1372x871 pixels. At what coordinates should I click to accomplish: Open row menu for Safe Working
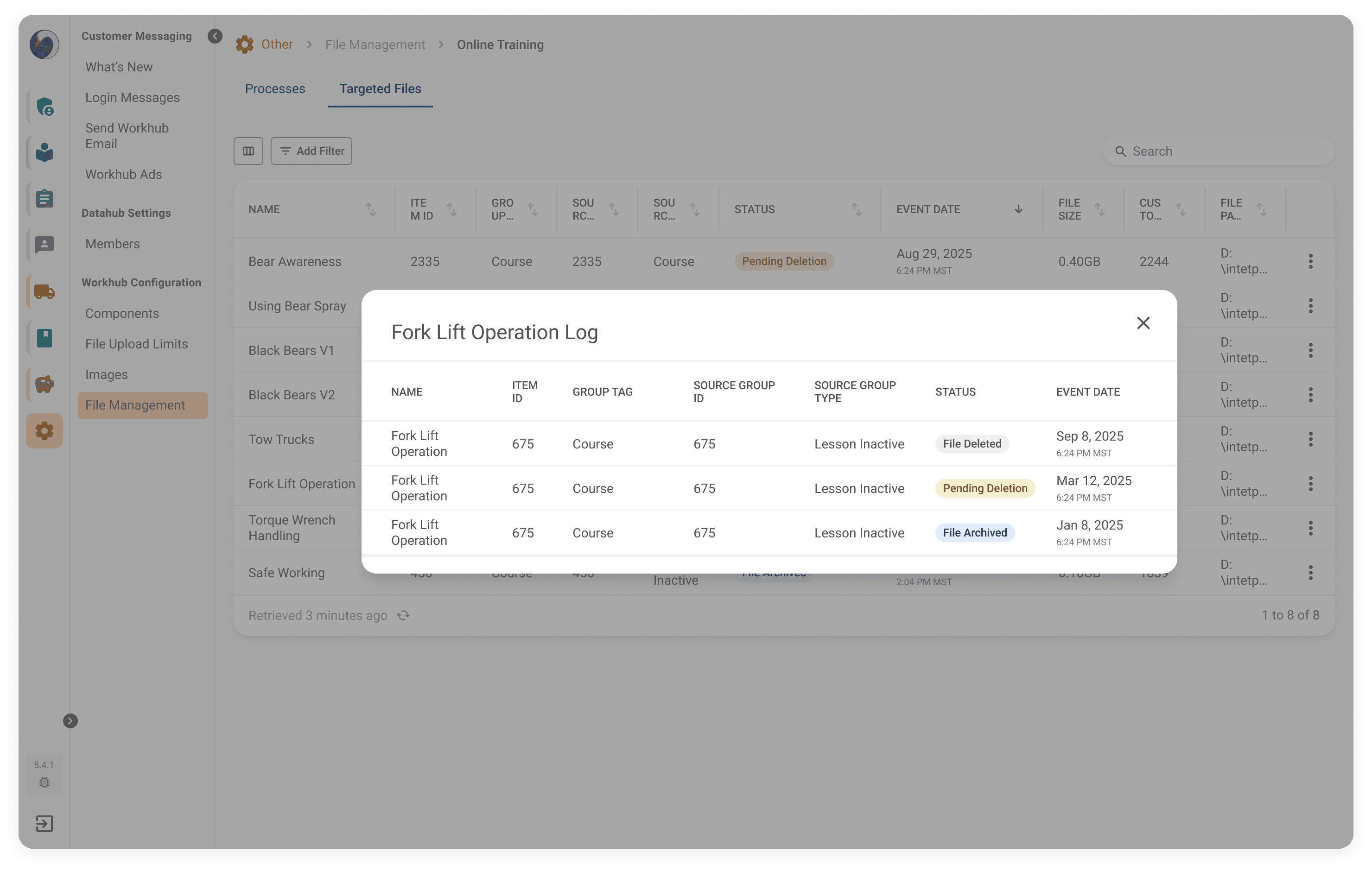[1310, 573]
